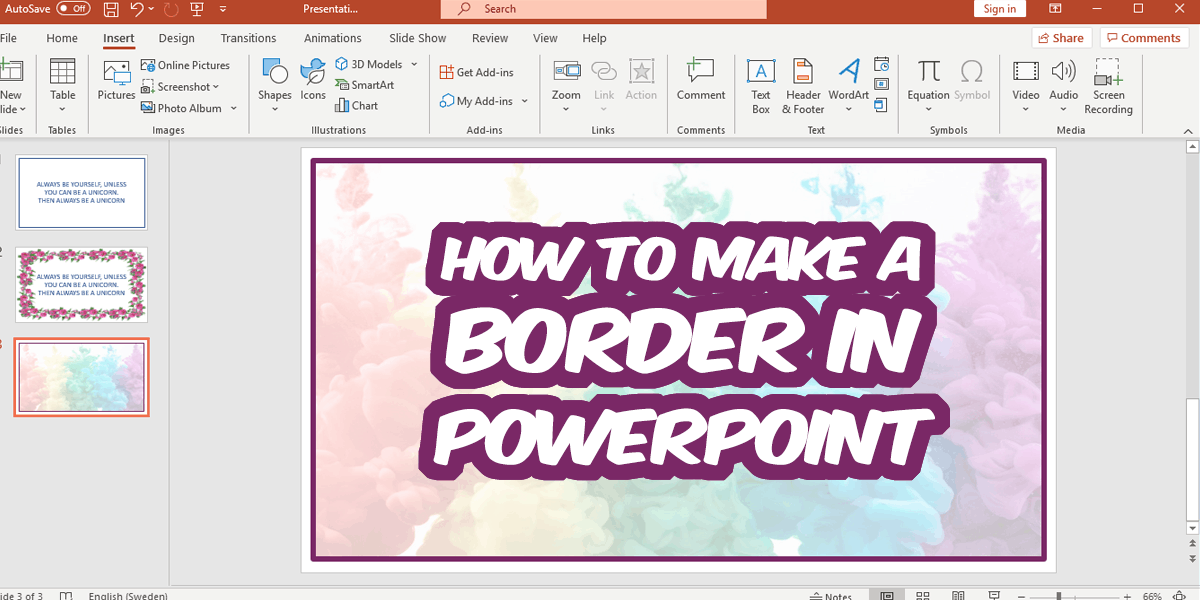This screenshot has width=1200, height=600.
Task: Expand the 3D Models dropdown
Action: [x=414, y=64]
